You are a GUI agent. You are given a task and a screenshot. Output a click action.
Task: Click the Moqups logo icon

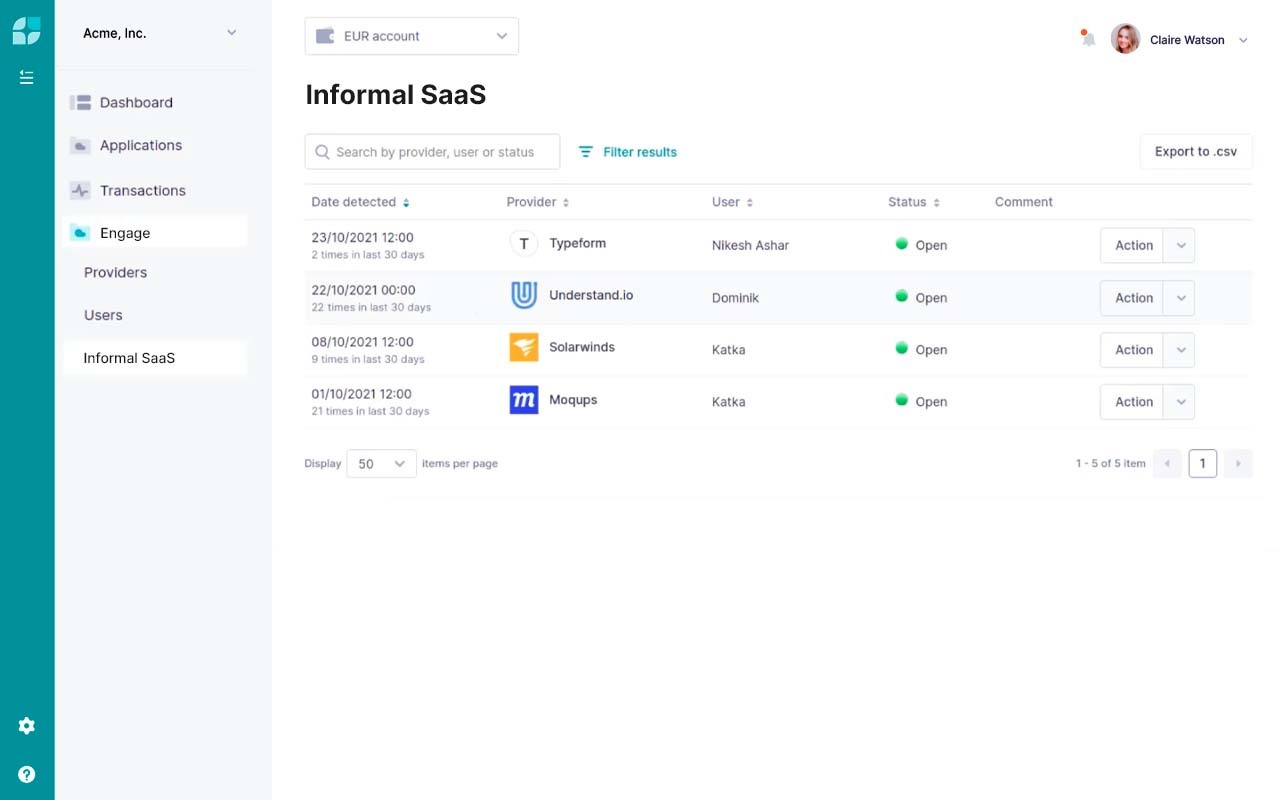tap(524, 400)
